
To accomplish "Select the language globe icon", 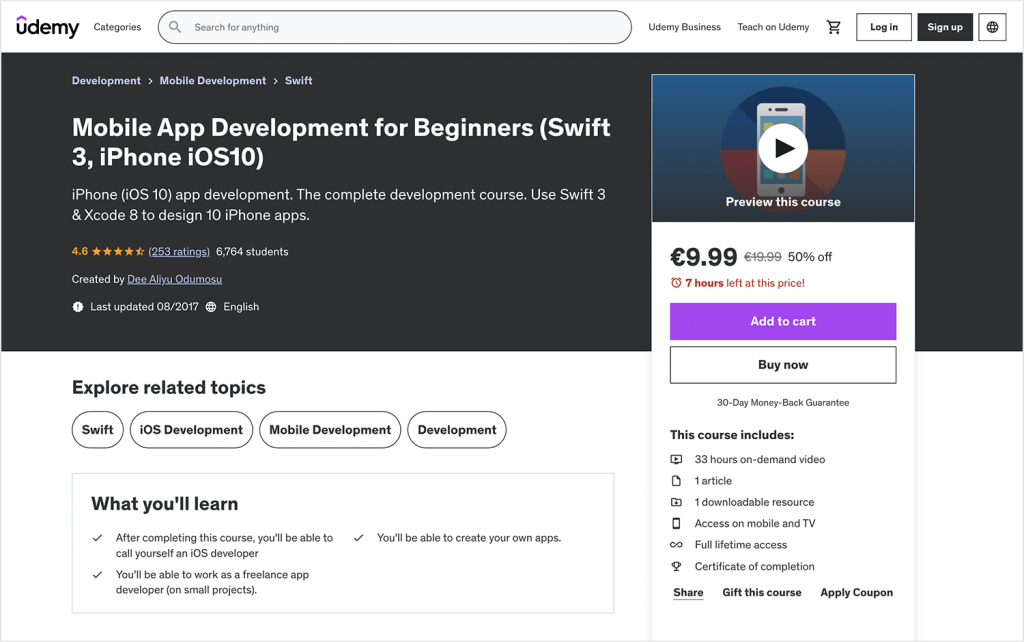I will click(992, 27).
